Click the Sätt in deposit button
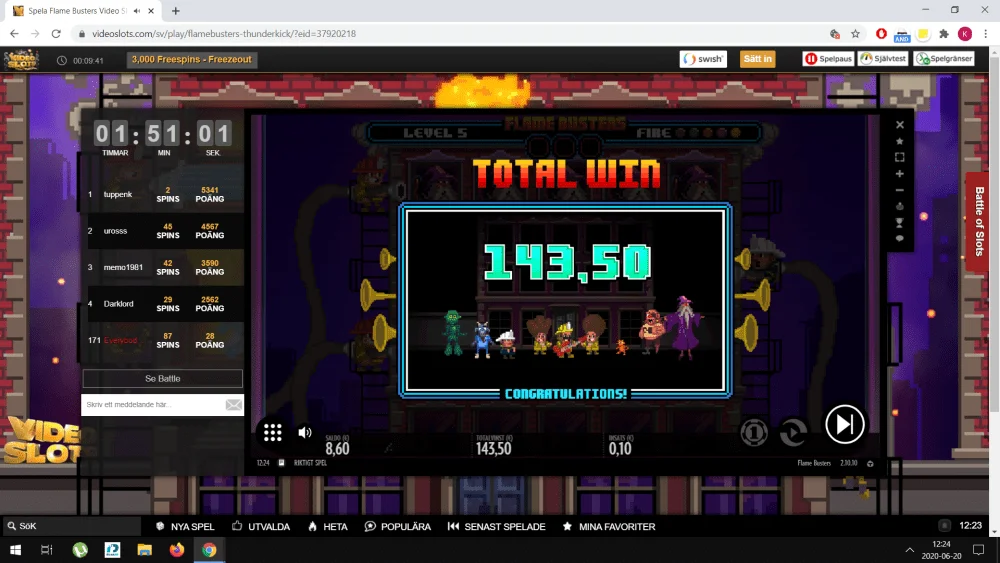Viewport: 1000px width, 563px height. [757, 59]
